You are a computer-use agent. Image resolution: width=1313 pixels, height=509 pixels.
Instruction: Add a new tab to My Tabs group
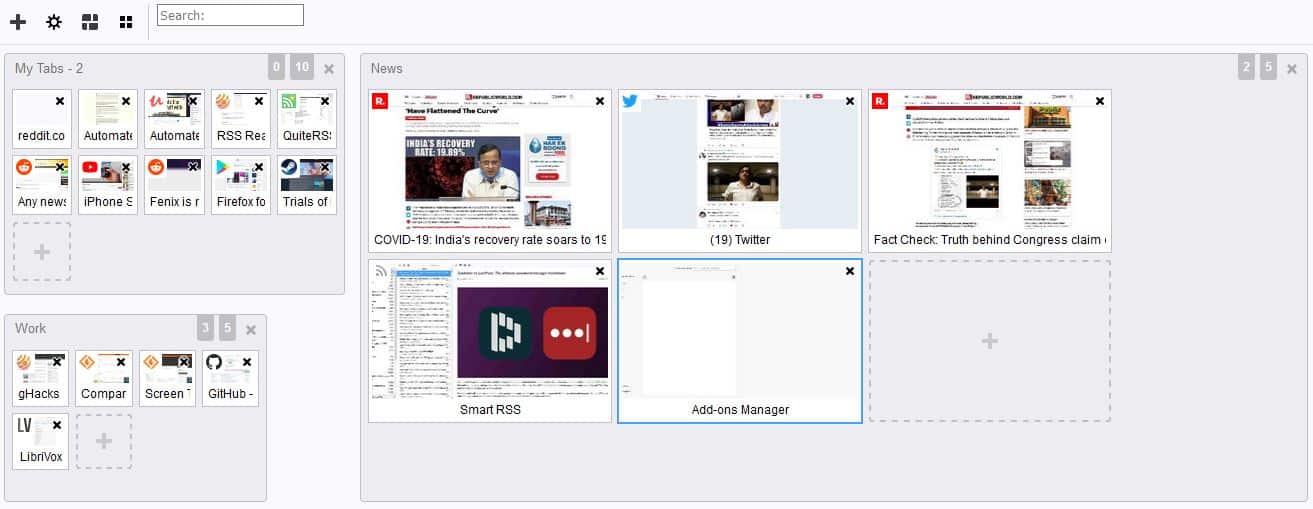42,251
